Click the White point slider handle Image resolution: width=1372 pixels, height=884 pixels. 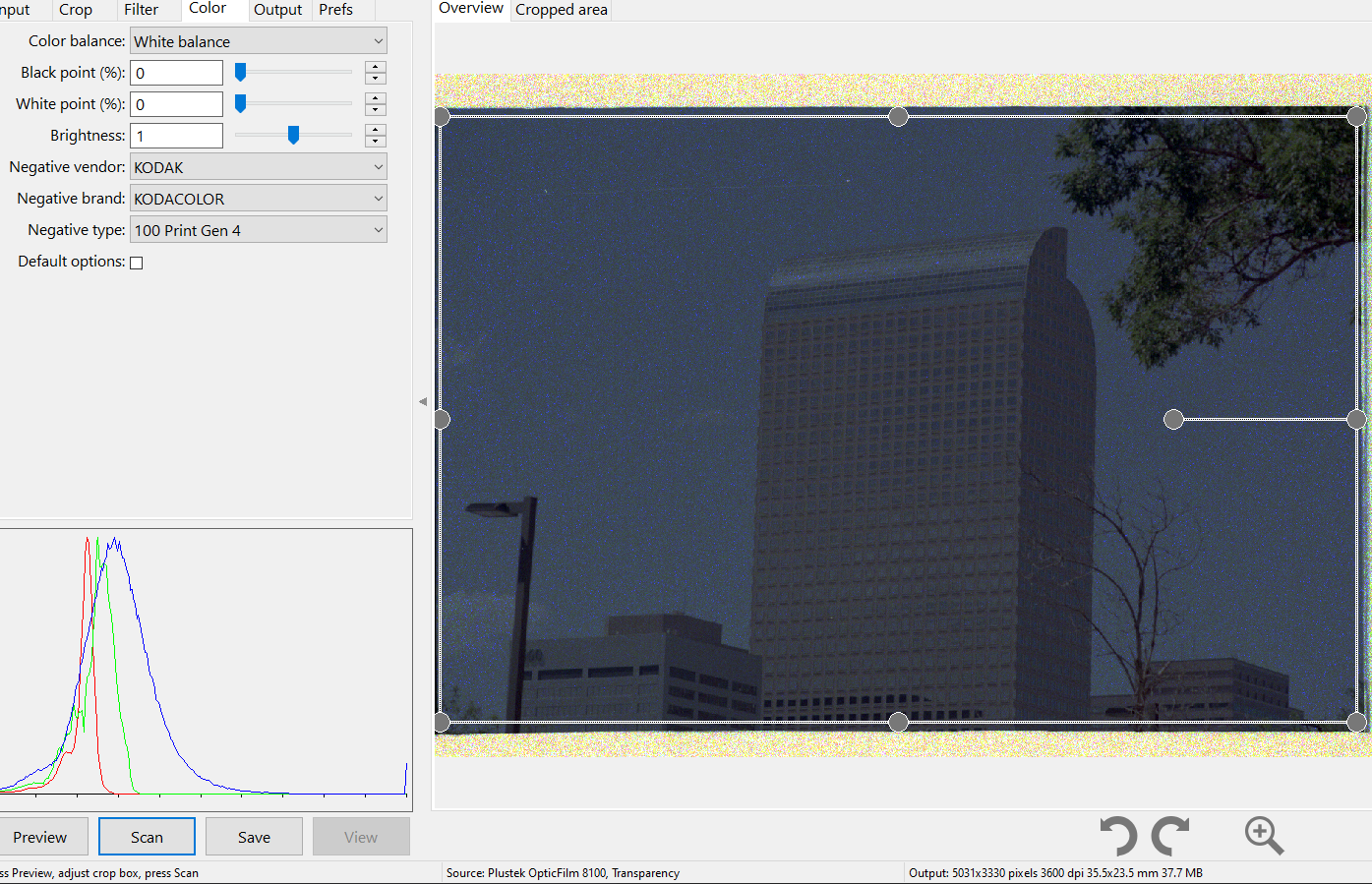[x=240, y=103]
